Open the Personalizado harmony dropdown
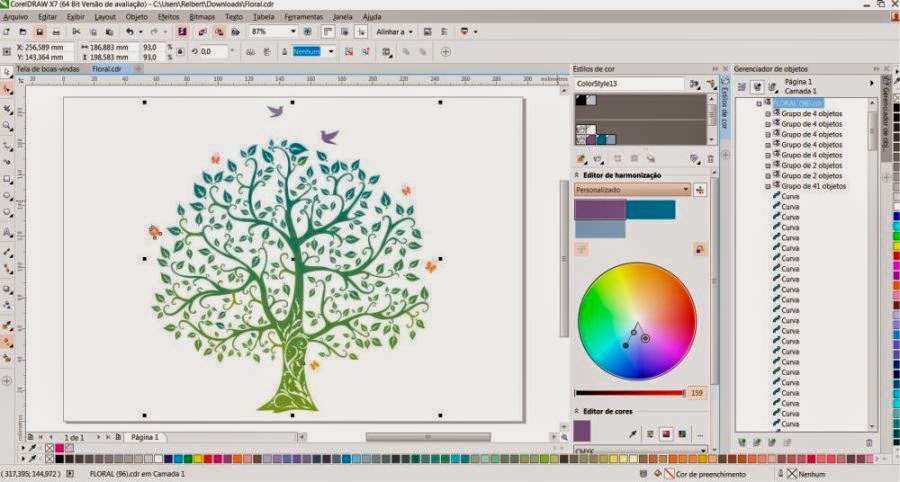The width and height of the screenshot is (900, 482). pyautogui.click(x=686, y=190)
